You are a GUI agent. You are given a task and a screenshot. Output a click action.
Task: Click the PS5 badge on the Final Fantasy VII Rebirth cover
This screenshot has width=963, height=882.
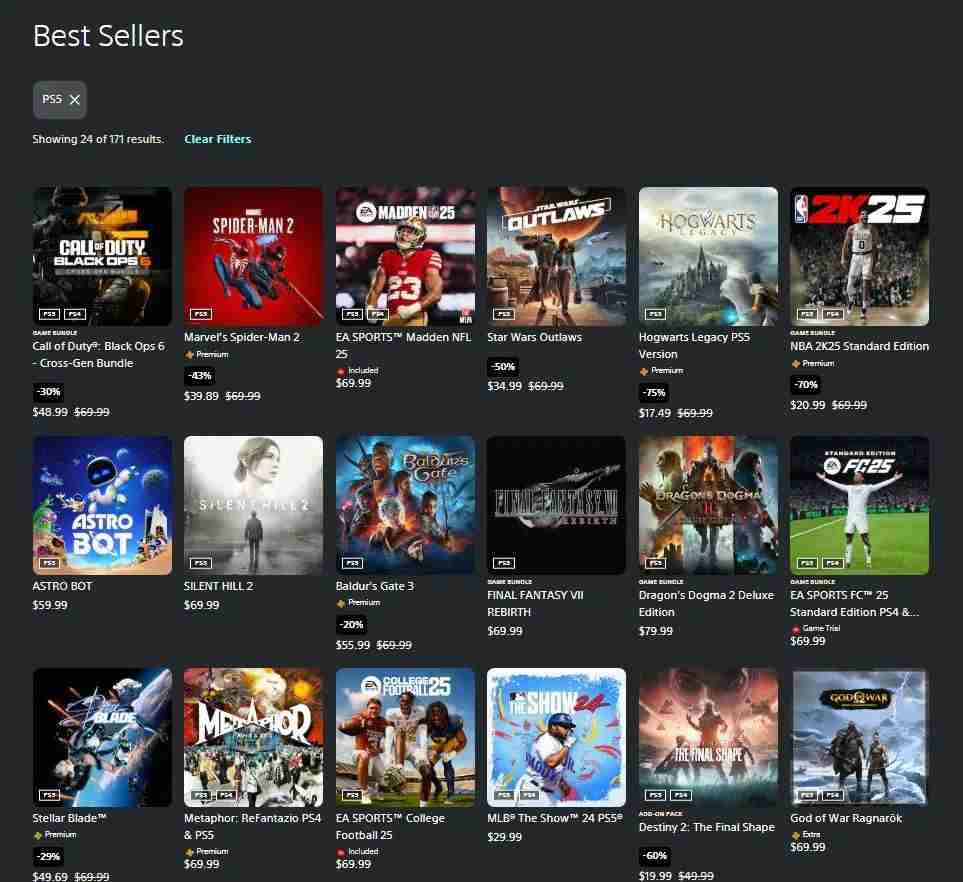504,563
